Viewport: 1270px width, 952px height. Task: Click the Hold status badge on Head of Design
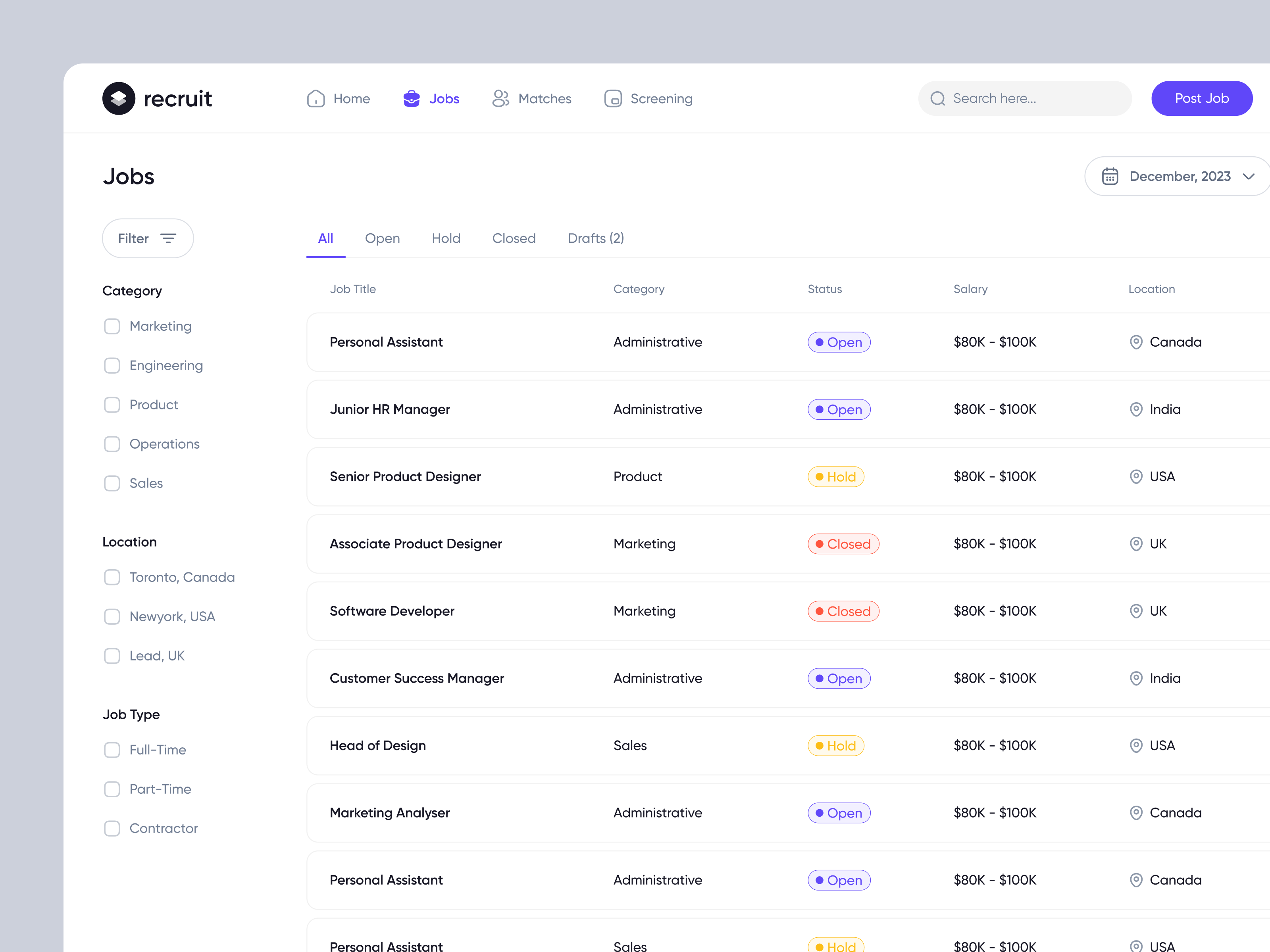click(x=836, y=745)
